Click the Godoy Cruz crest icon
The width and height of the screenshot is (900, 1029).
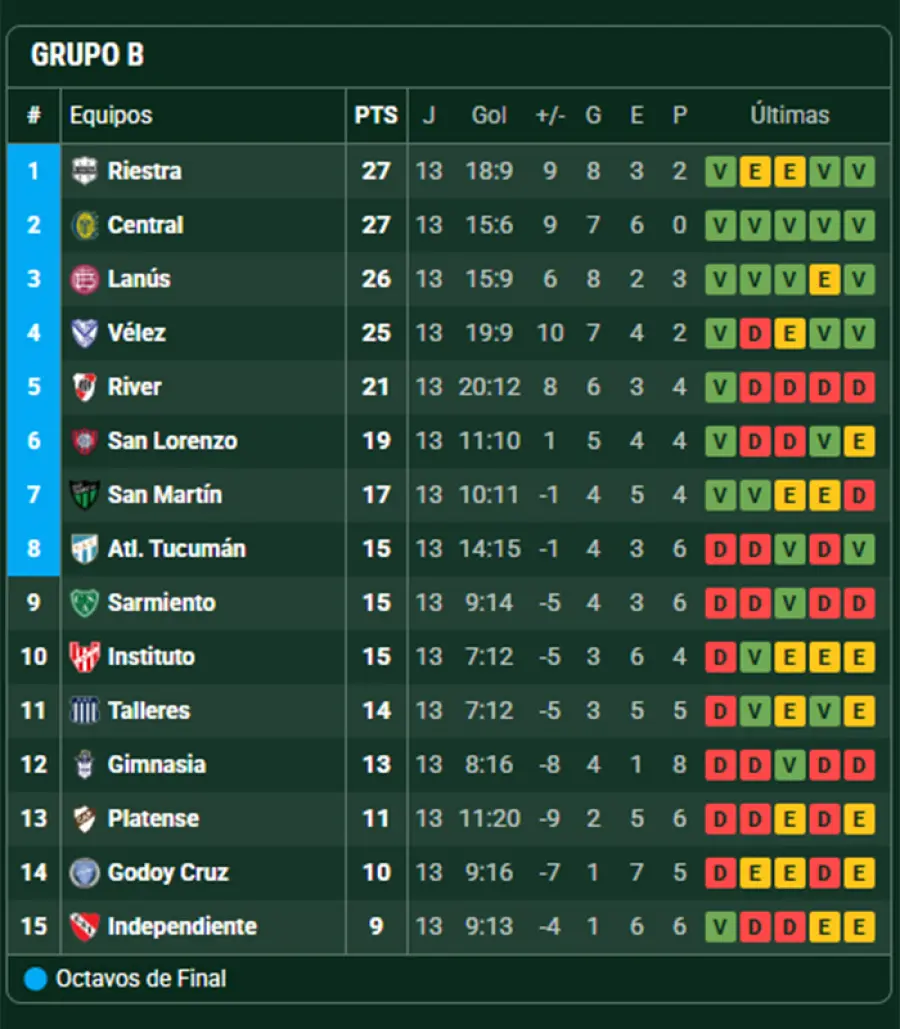coord(85,873)
